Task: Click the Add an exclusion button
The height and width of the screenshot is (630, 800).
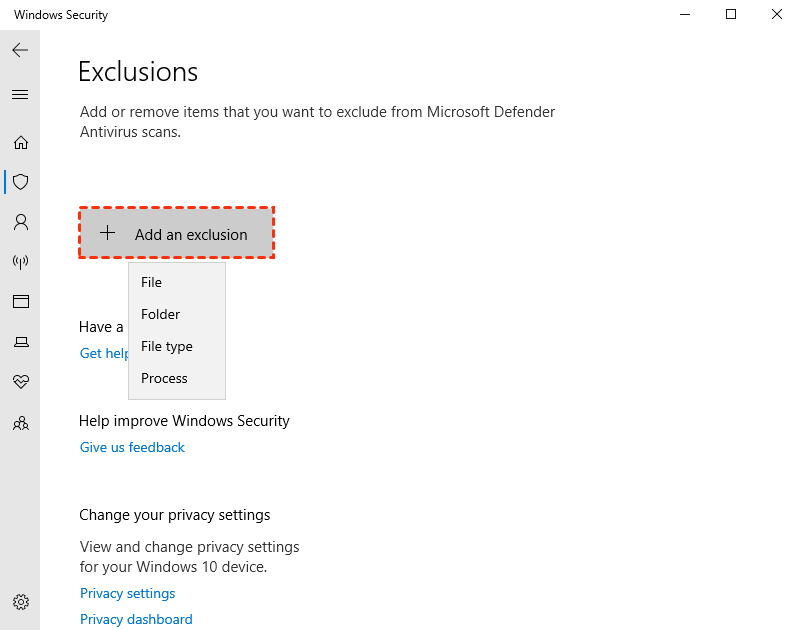Action: click(176, 234)
